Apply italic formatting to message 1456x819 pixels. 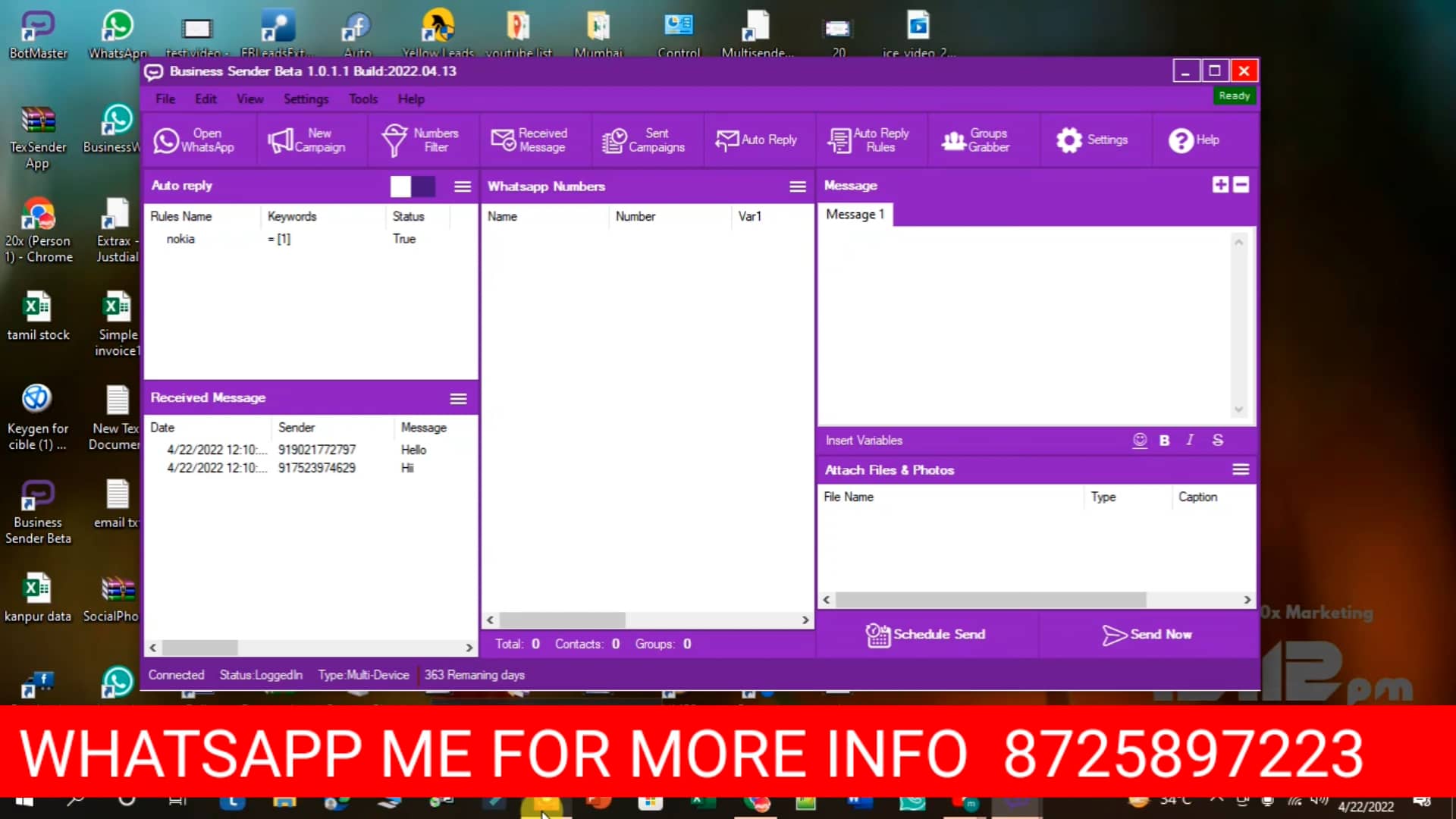[x=1190, y=440]
